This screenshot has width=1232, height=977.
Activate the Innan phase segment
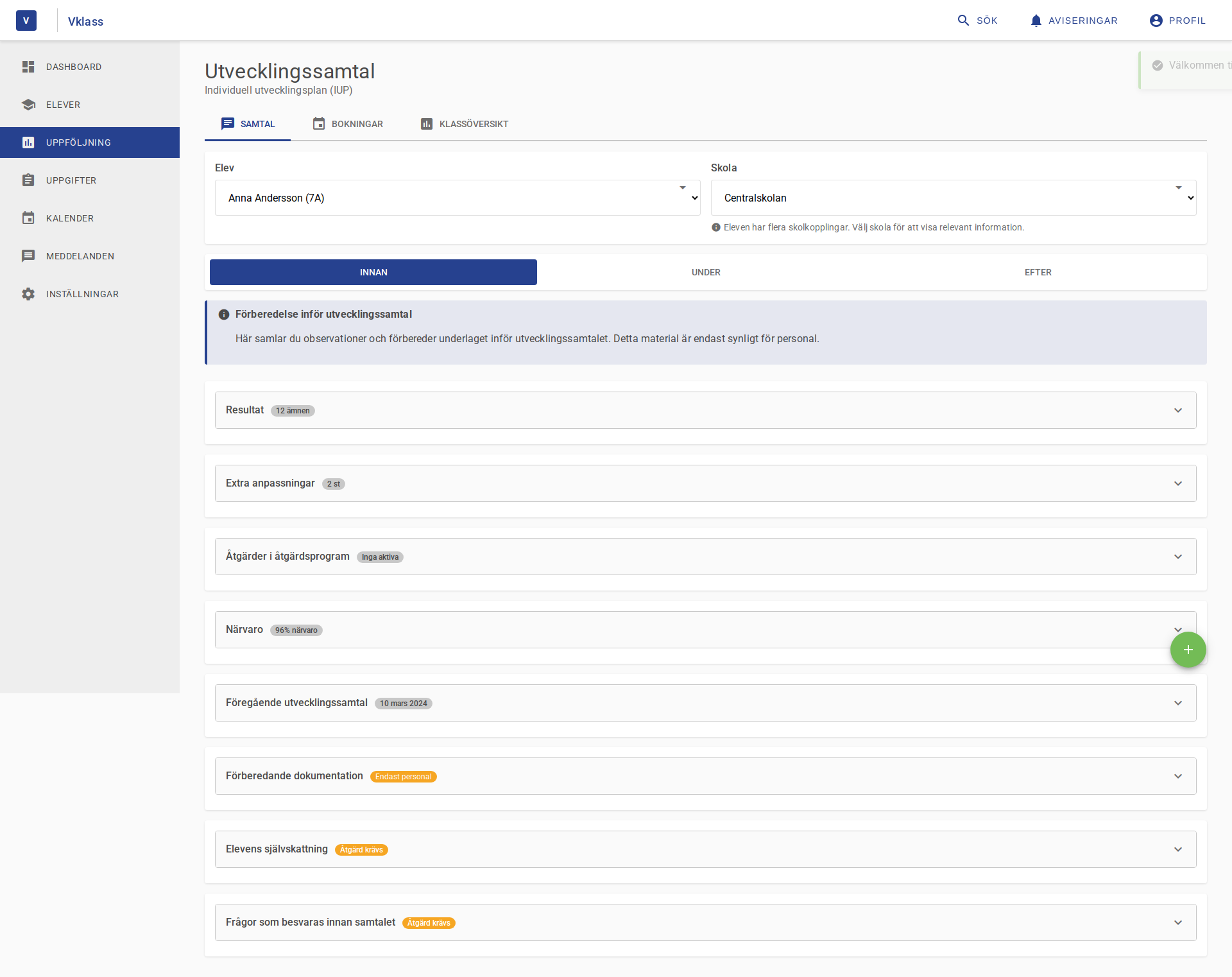click(x=373, y=272)
